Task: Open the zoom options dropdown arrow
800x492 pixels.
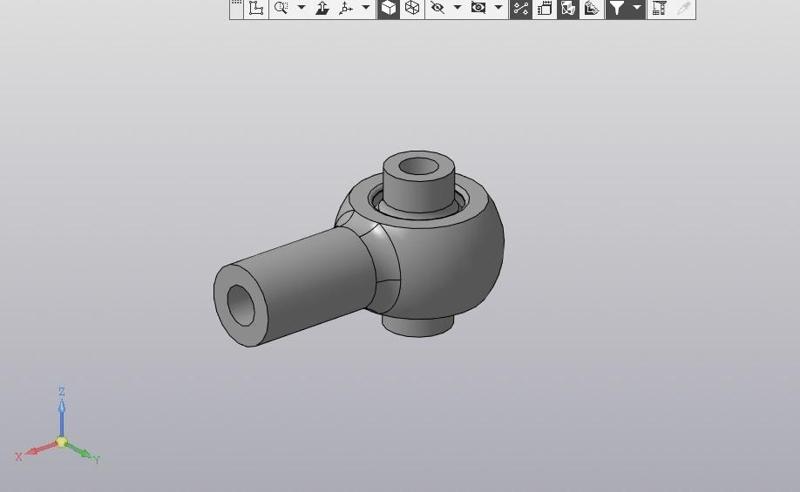Action: point(302,8)
